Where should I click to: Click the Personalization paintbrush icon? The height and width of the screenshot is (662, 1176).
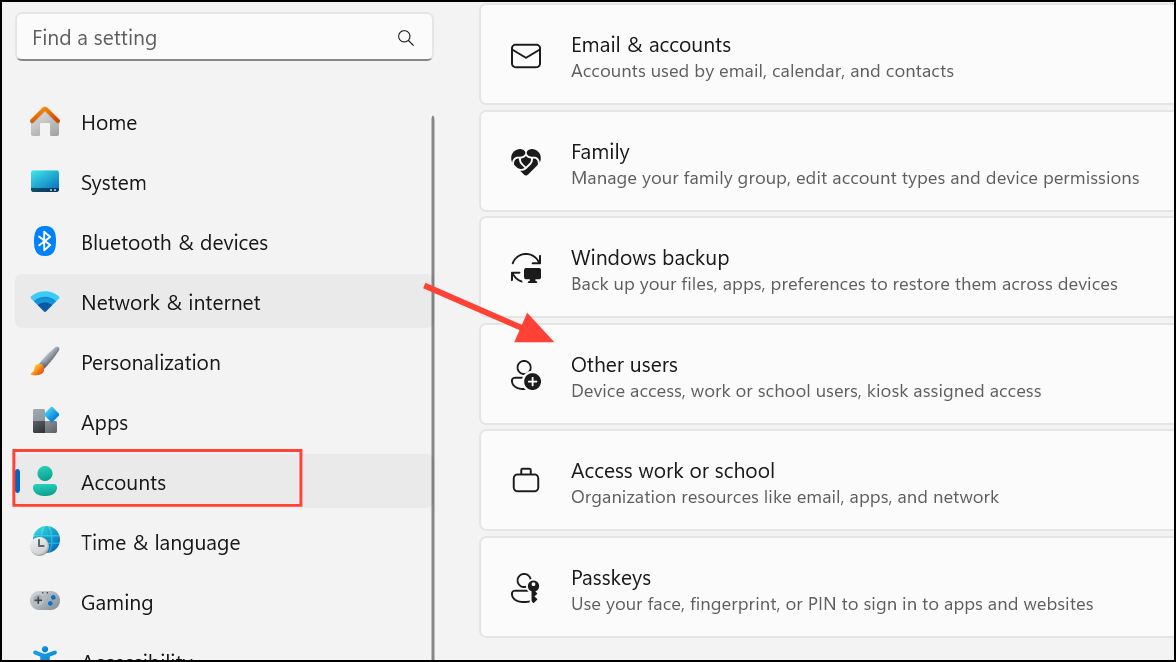[45, 361]
